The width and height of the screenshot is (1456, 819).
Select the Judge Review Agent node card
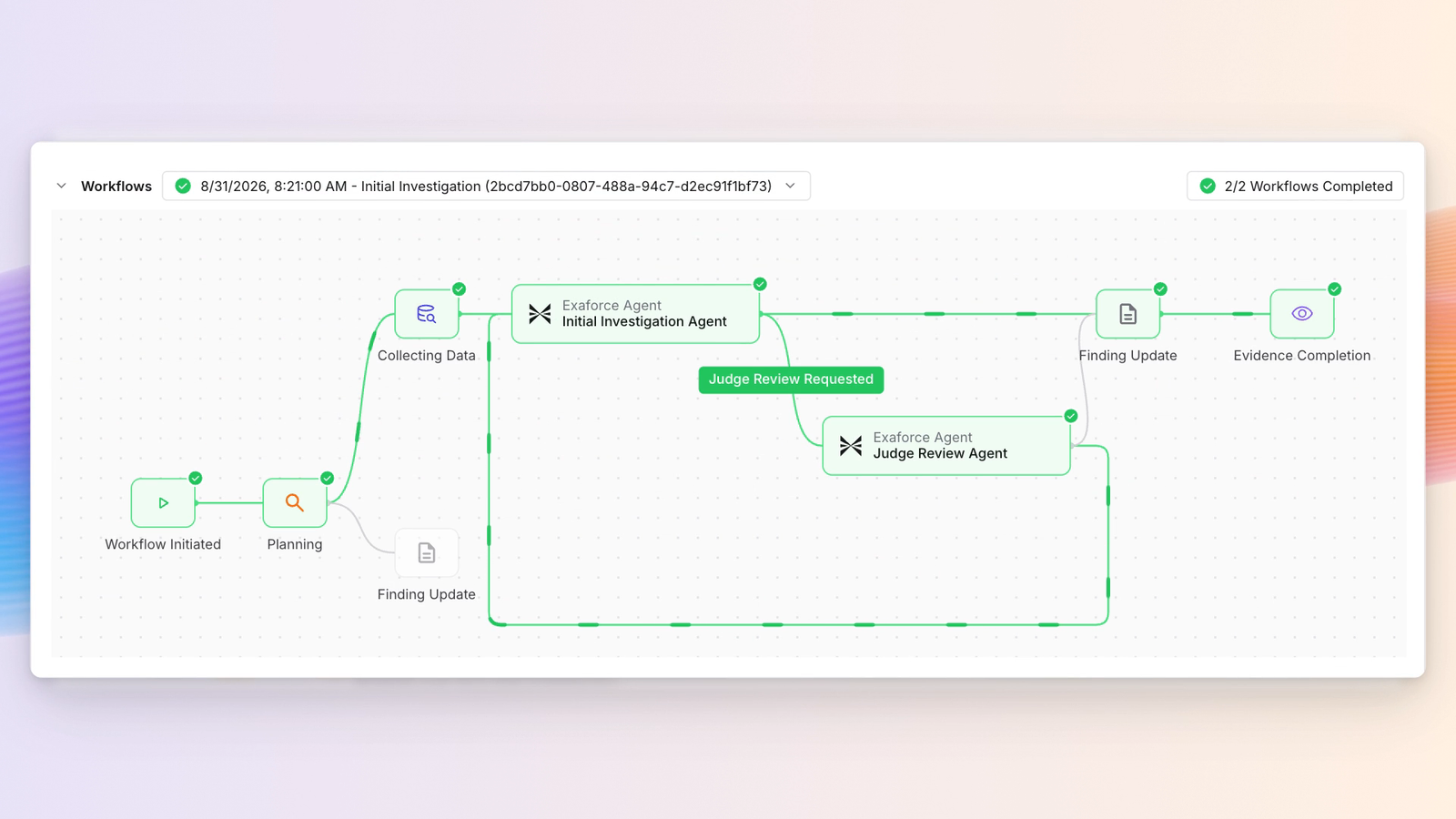[x=946, y=446]
